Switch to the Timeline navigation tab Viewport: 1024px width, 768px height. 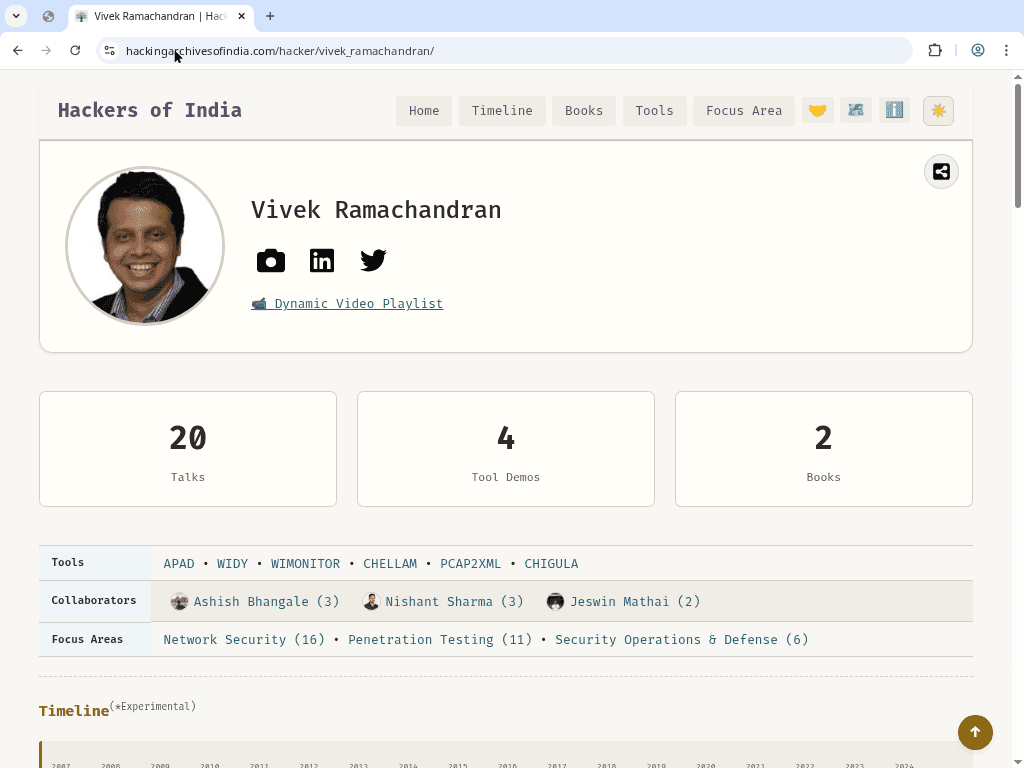[x=502, y=110]
